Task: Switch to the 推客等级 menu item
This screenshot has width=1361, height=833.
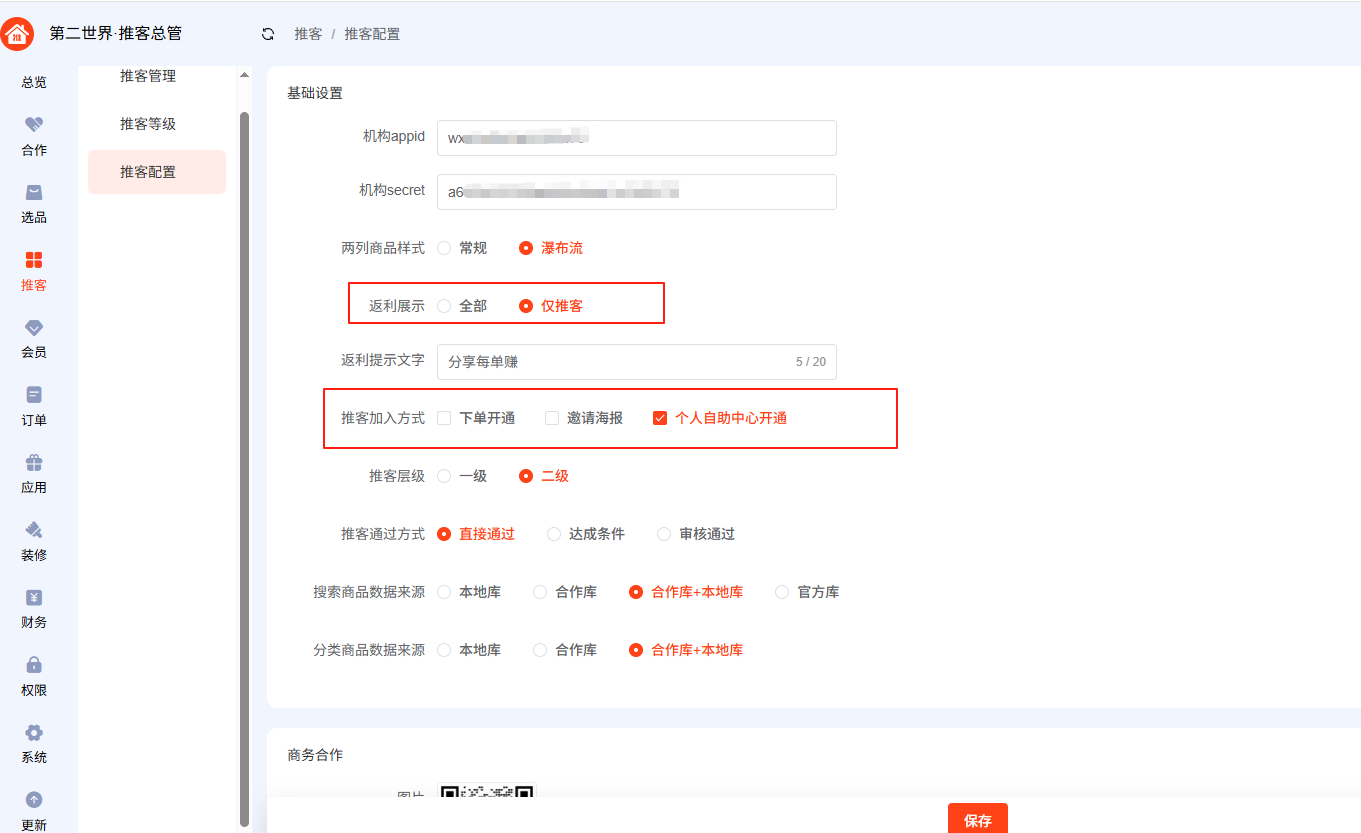Action: (148, 124)
